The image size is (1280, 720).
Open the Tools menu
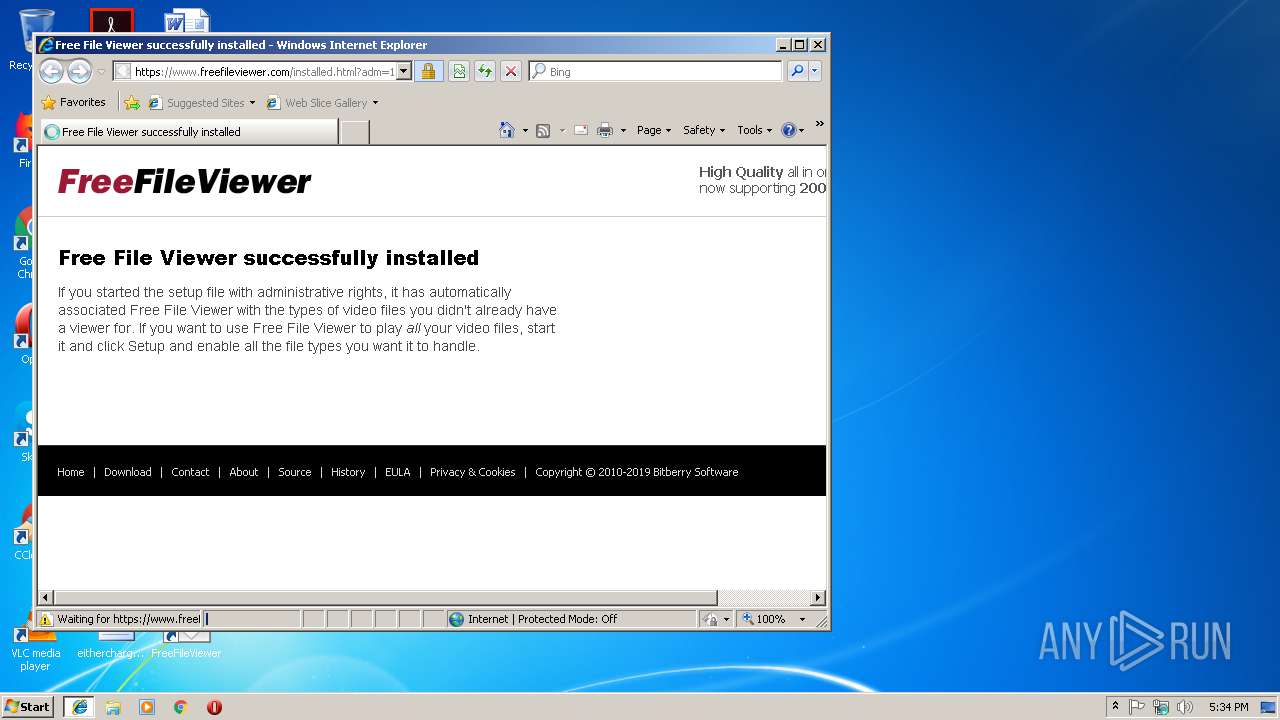[x=755, y=130]
